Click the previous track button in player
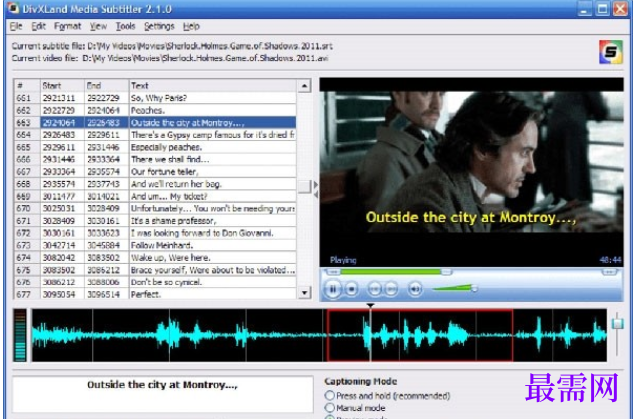637x419 pixels. [x=375, y=289]
